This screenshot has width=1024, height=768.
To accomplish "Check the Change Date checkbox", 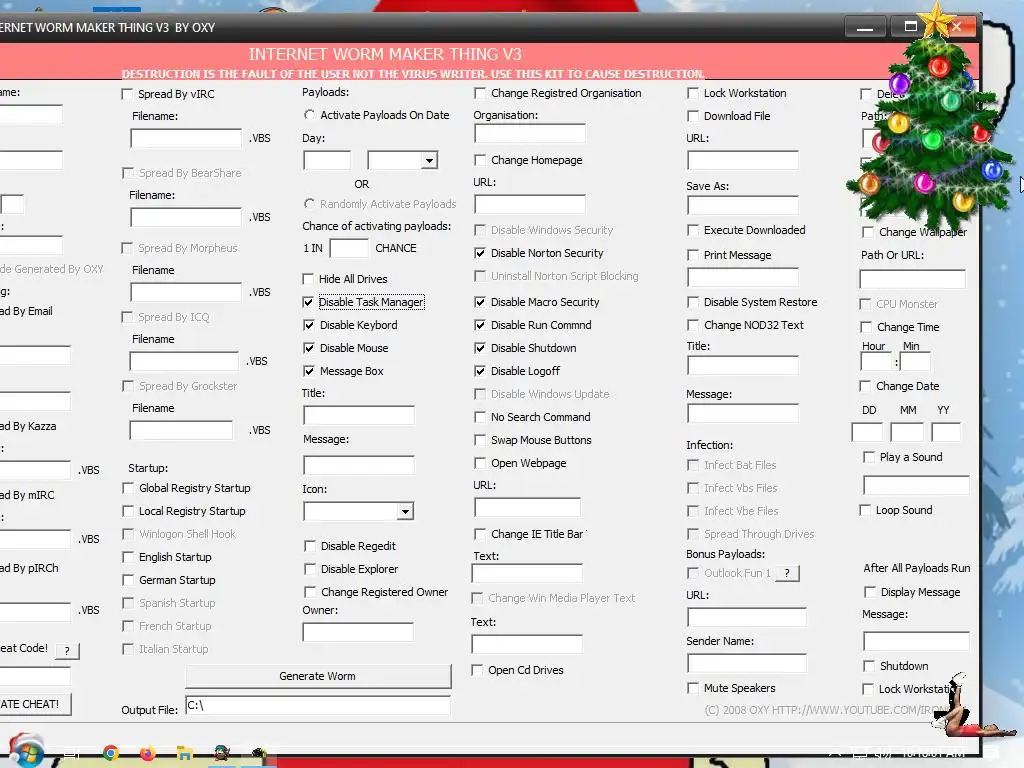I will coord(865,386).
